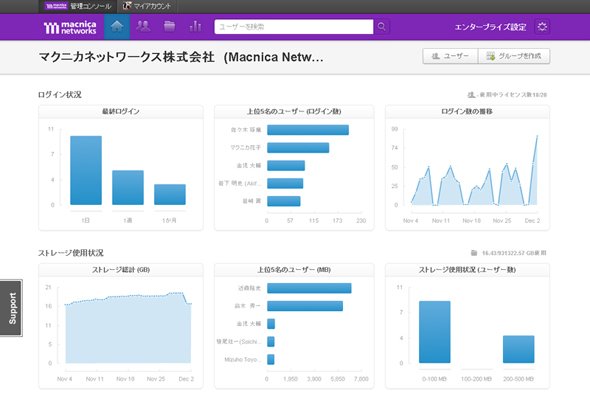
Task: Open the Support side tab
Action: 11,308
